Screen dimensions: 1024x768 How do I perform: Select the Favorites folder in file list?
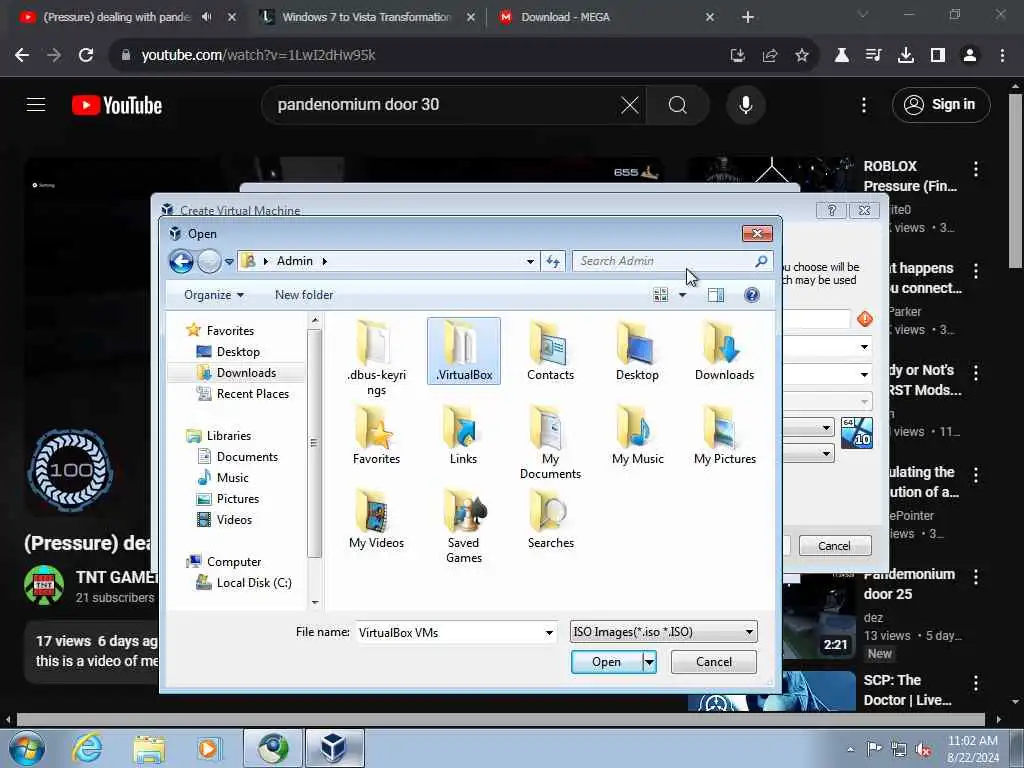tap(376, 434)
